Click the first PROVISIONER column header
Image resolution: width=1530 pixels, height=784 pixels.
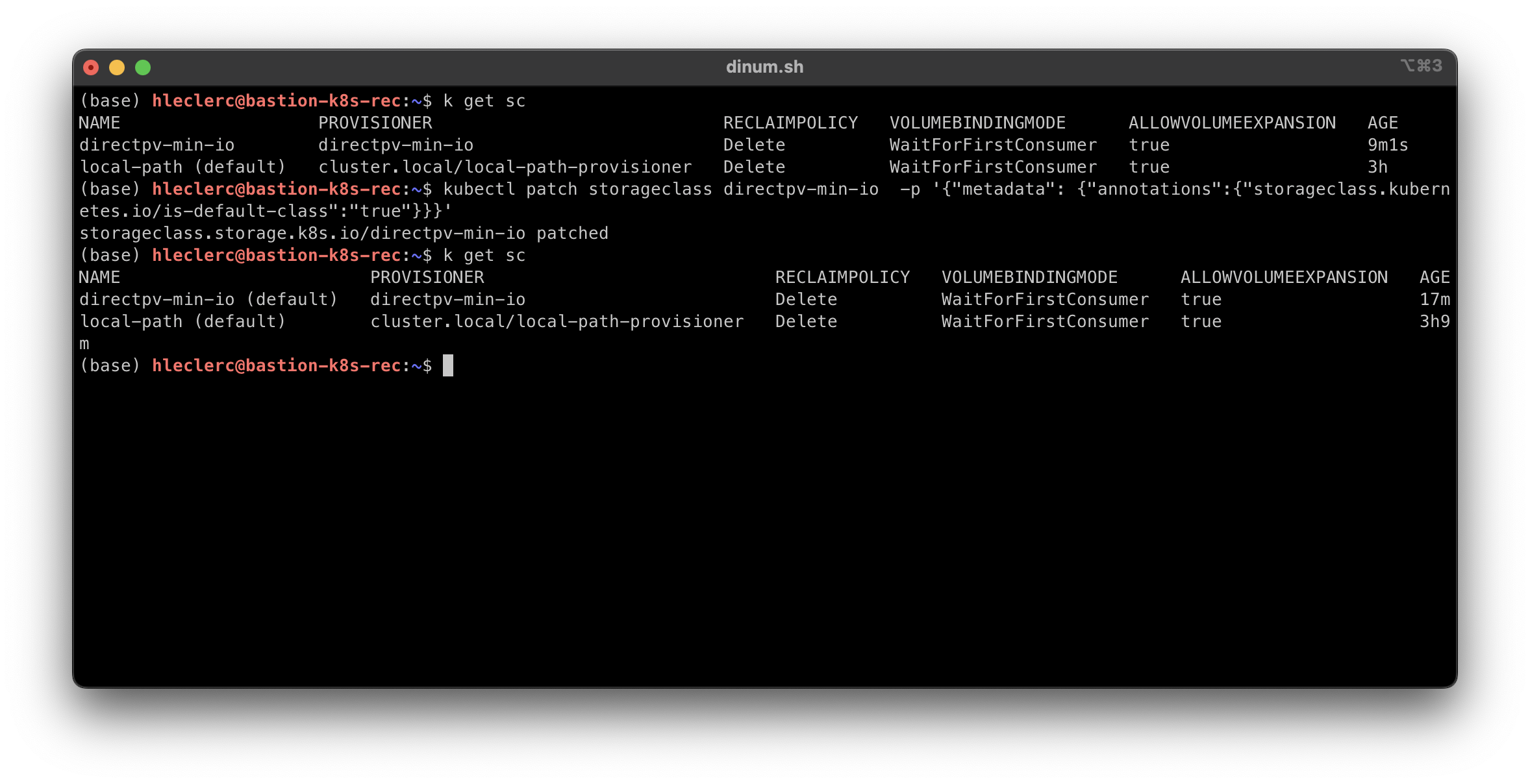coord(375,123)
